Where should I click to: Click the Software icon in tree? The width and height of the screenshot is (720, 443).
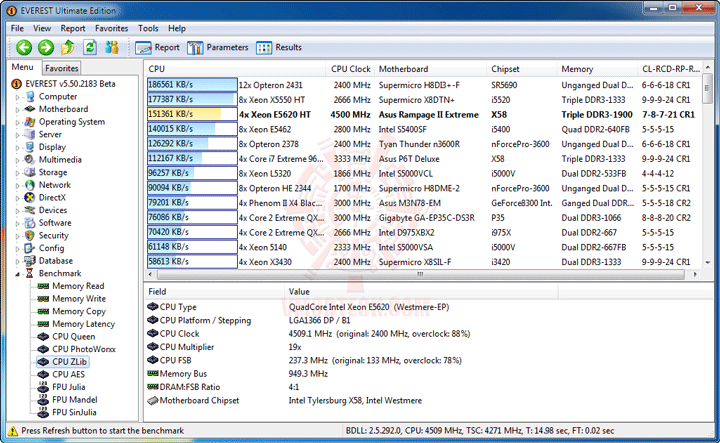30,223
